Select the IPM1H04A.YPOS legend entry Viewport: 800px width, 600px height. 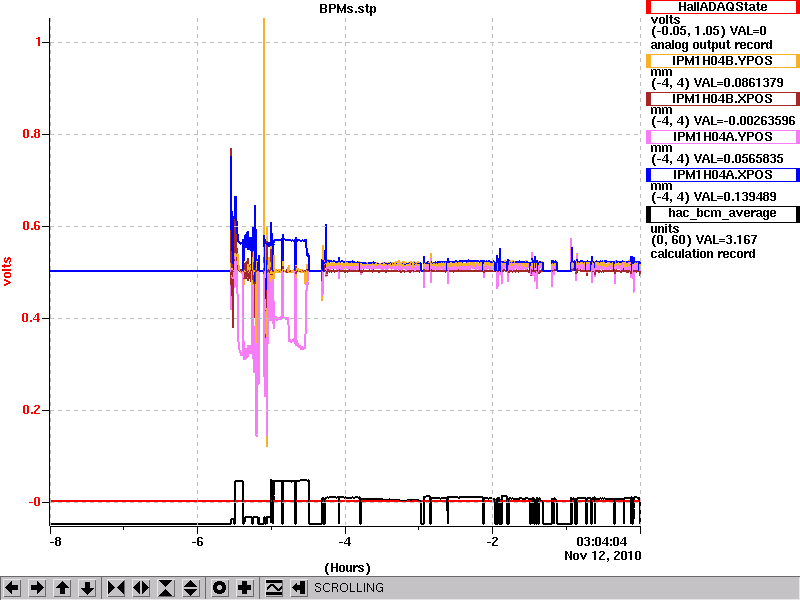[x=722, y=137]
